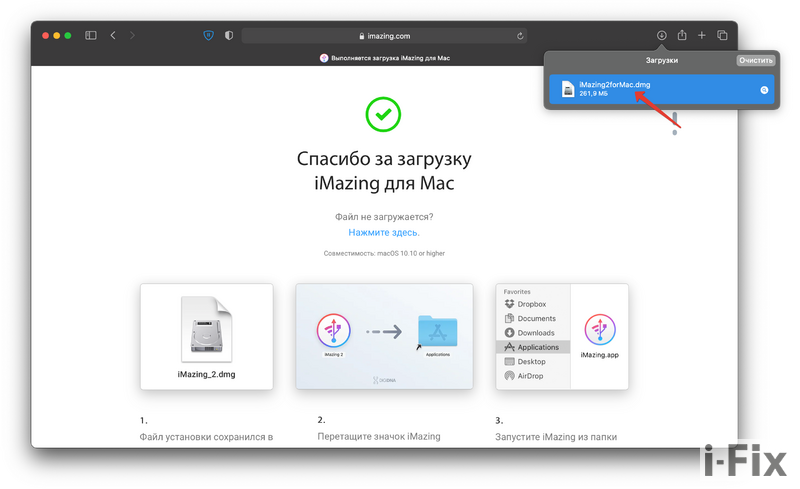Click the iMazing_2.dmg file thumbnail
This screenshot has width=800, height=489.
pyautogui.click(x=207, y=330)
